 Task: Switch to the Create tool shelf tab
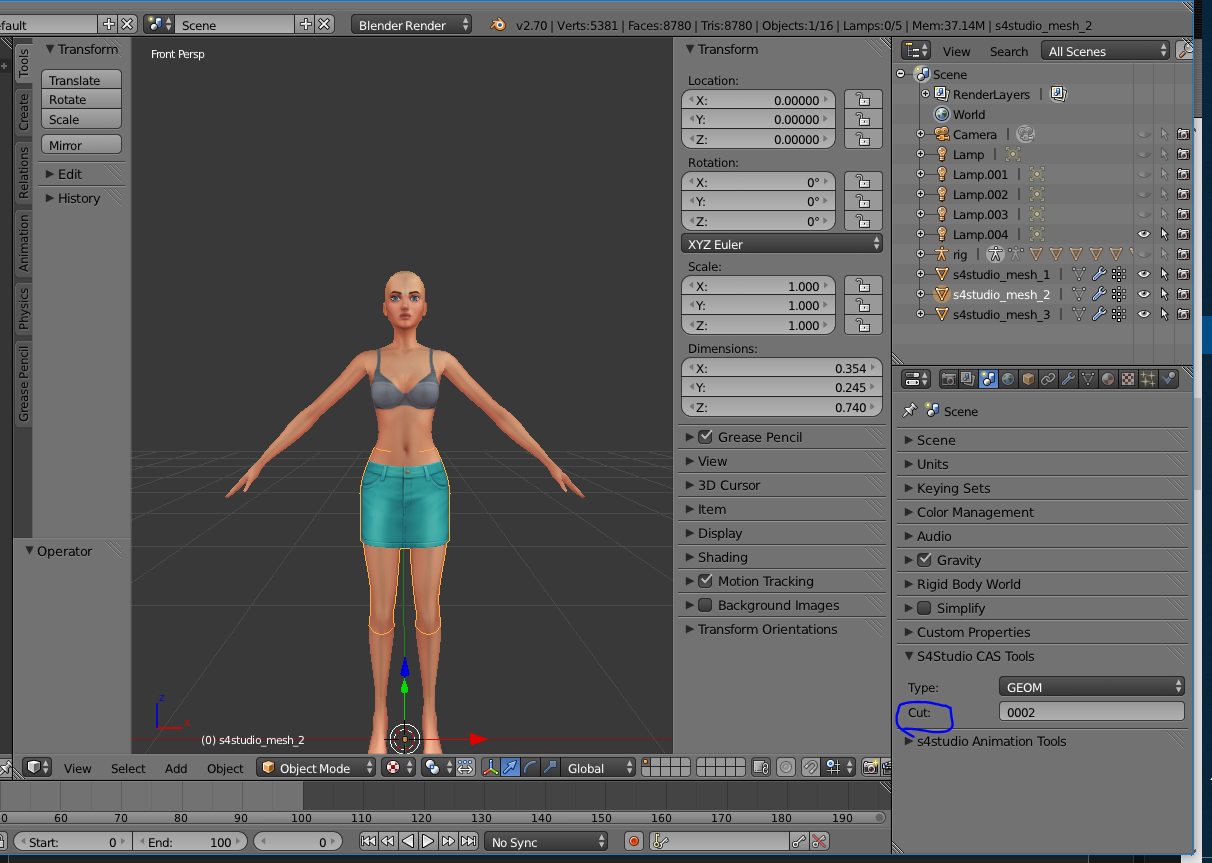24,113
